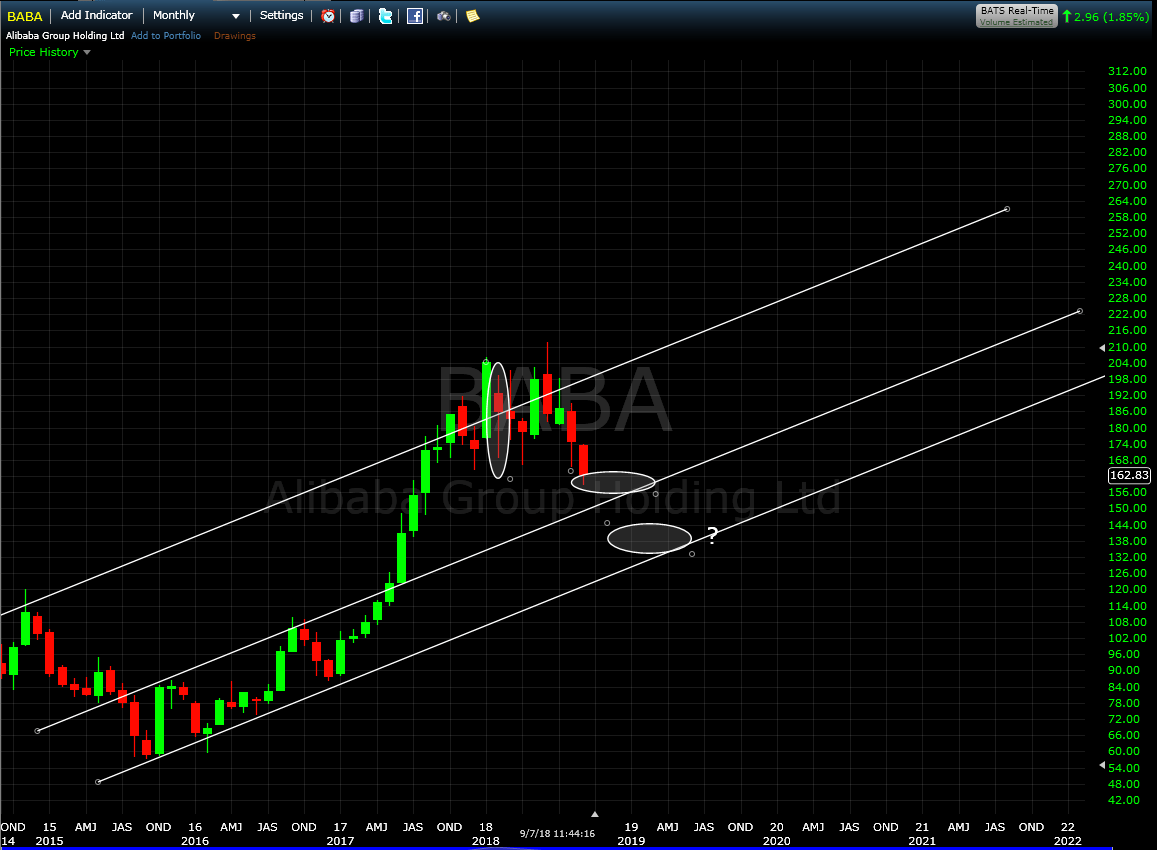Open the yellow sticky note icon
This screenshot has height=850, width=1157.
[x=472, y=15]
